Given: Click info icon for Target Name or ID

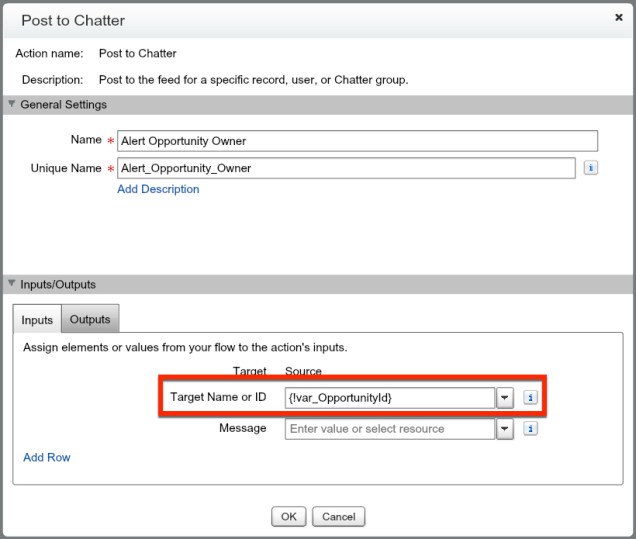Looking at the screenshot, I should pyautogui.click(x=531, y=398).
